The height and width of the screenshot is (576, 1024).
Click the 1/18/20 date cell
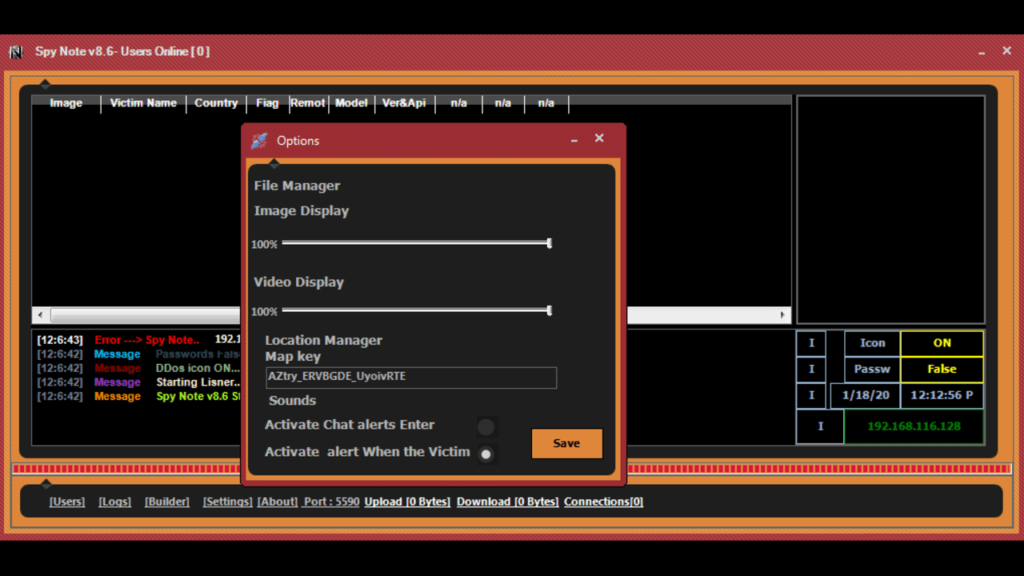pyautogui.click(x=865, y=396)
